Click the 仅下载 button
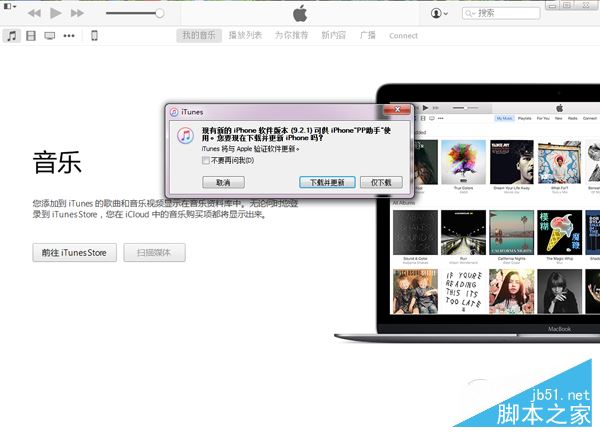This screenshot has width=600, height=433. [381, 182]
